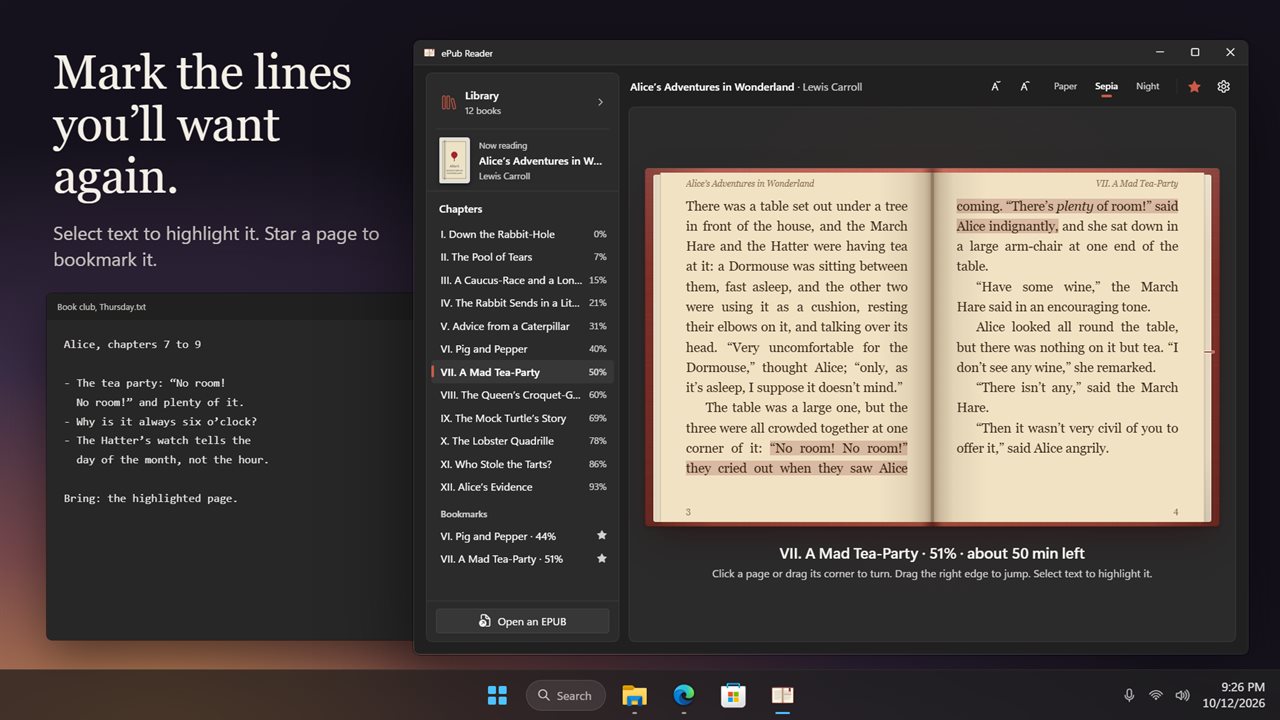This screenshot has height=720, width=1280.
Task: Toggle the bookmark star for this page
Action: [1194, 87]
